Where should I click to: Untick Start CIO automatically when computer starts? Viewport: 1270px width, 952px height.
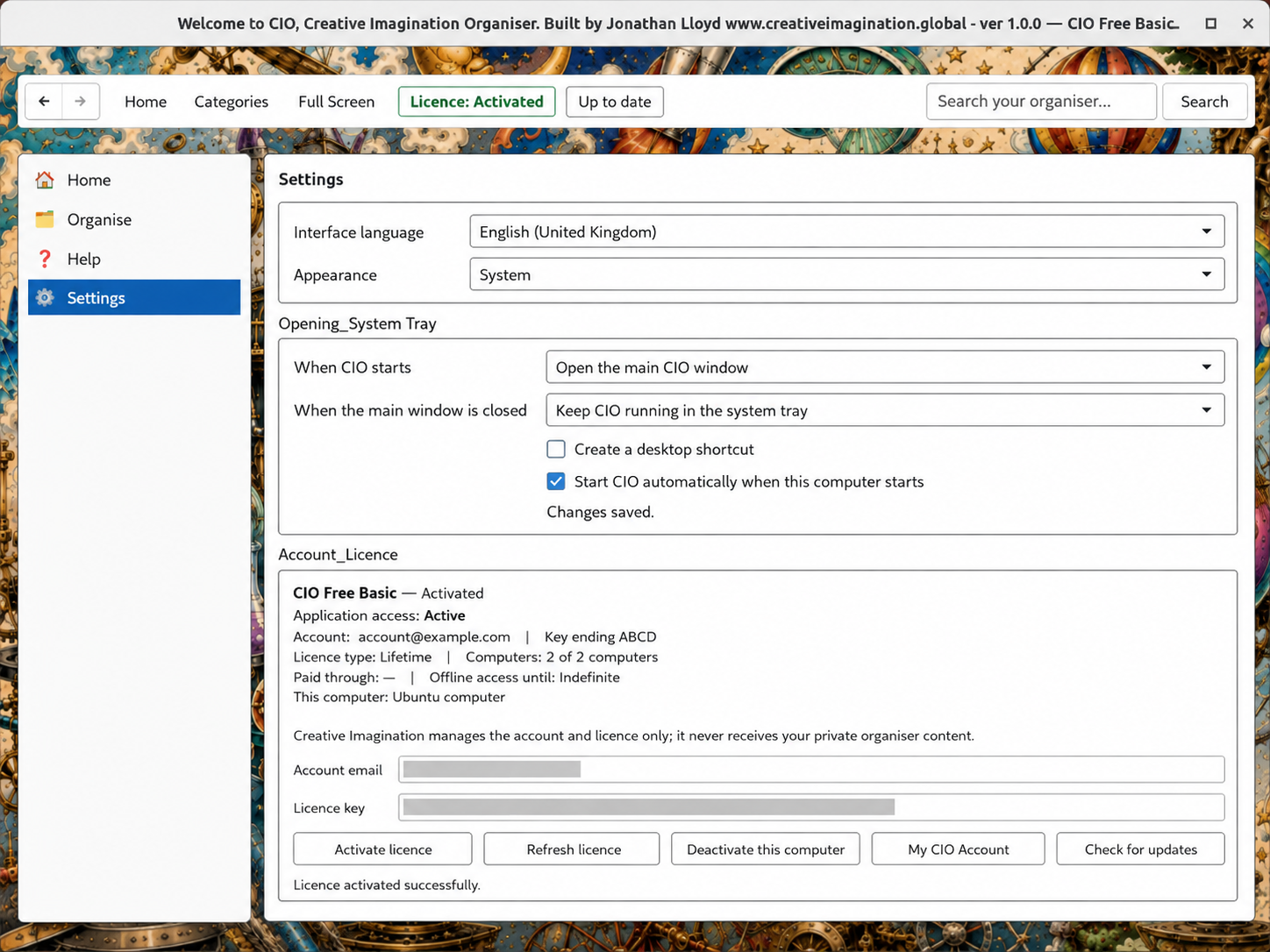click(556, 481)
